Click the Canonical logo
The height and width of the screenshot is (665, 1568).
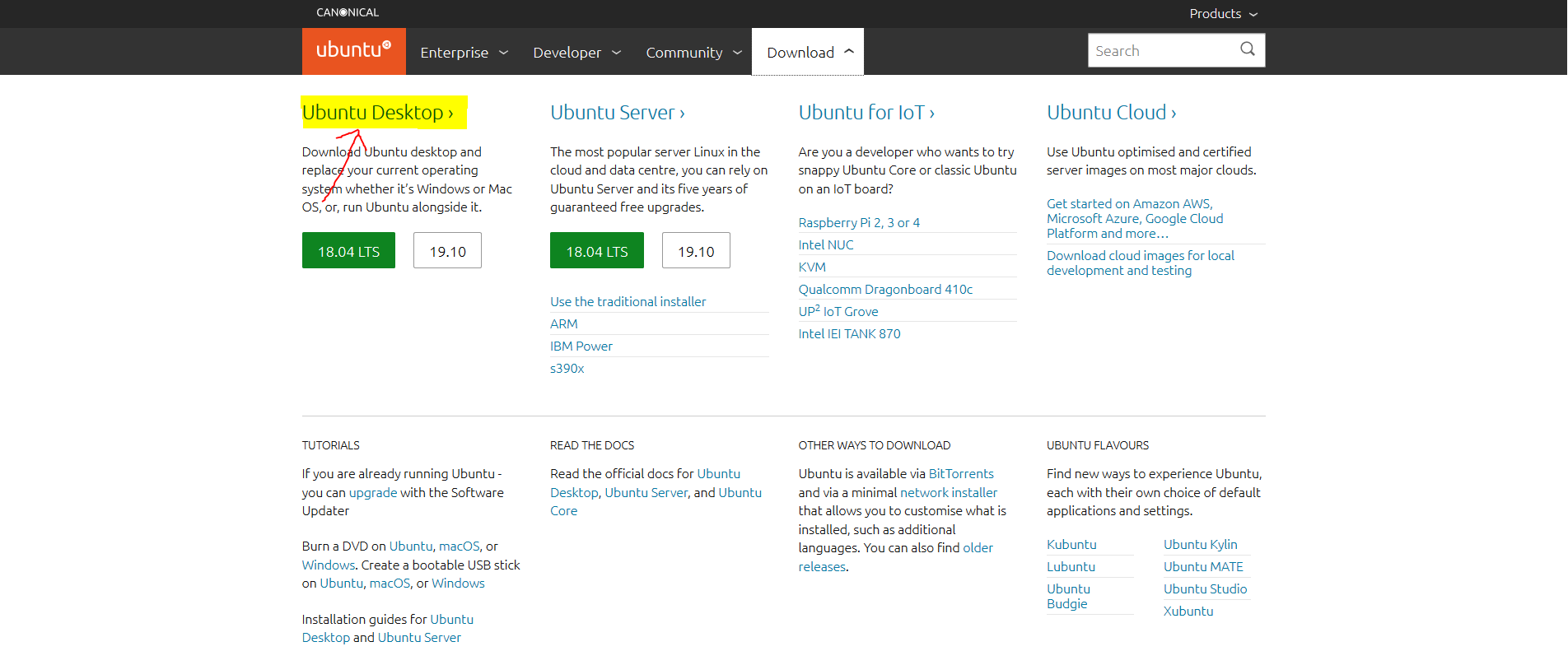pyautogui.click(x=348, y=12)
